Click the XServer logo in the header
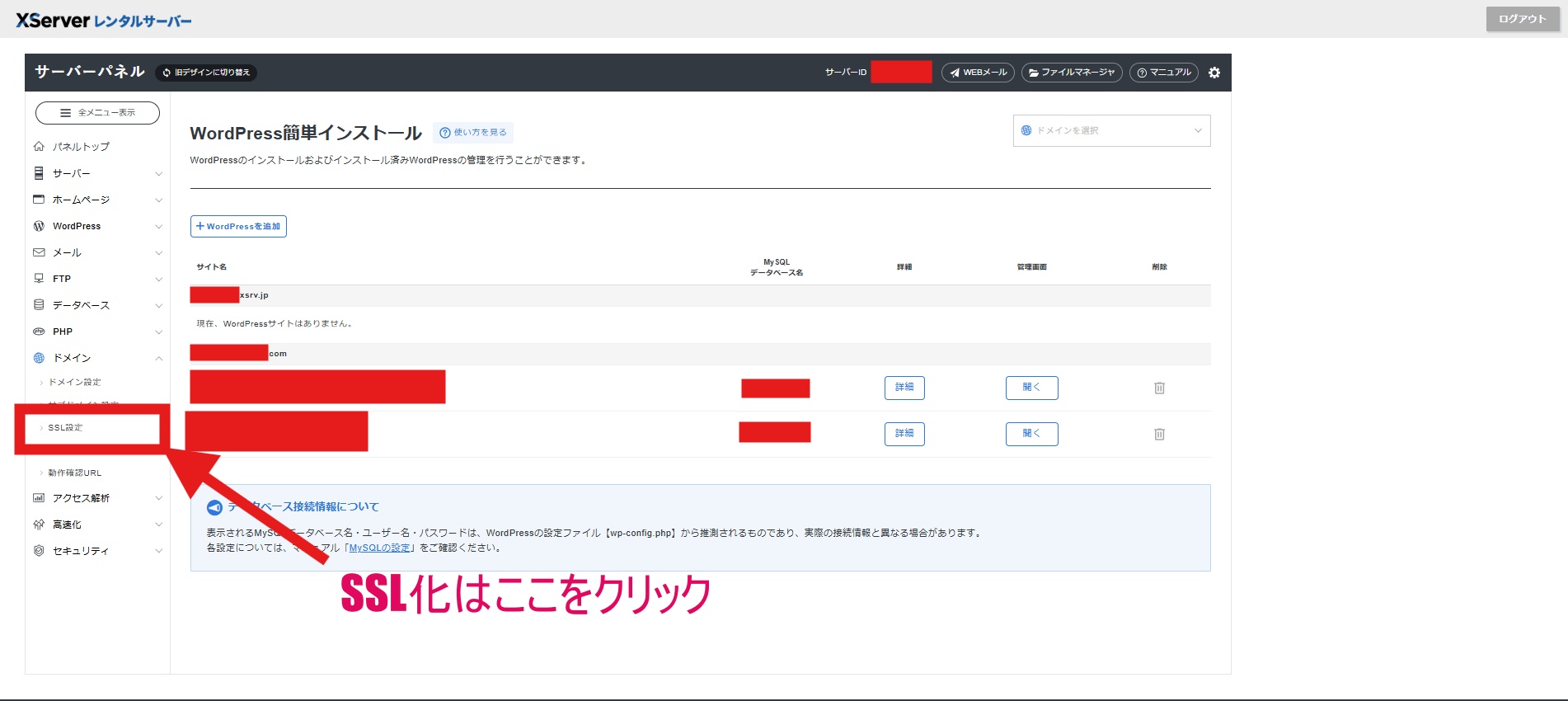1568x701 pixels. coord(103,21)
